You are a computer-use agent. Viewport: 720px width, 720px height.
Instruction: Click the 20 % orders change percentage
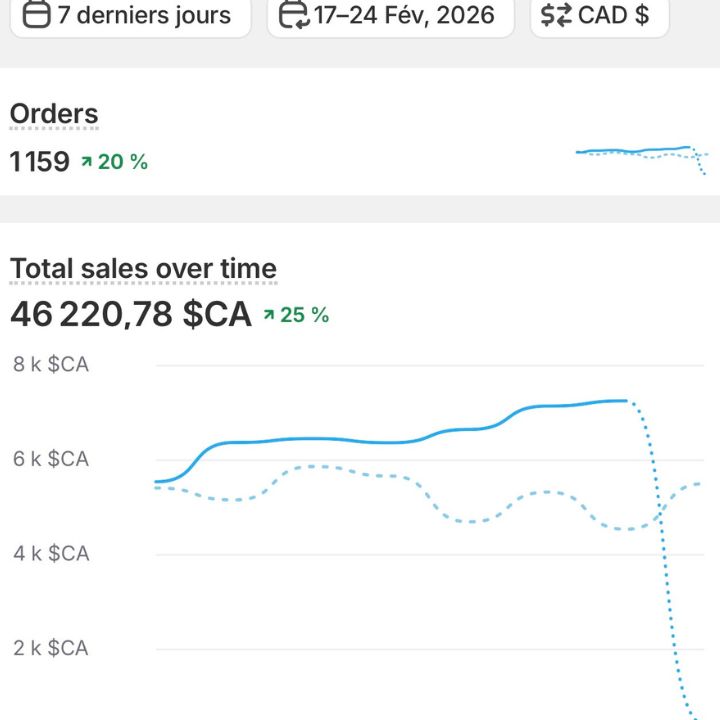(x=122, y=162)
